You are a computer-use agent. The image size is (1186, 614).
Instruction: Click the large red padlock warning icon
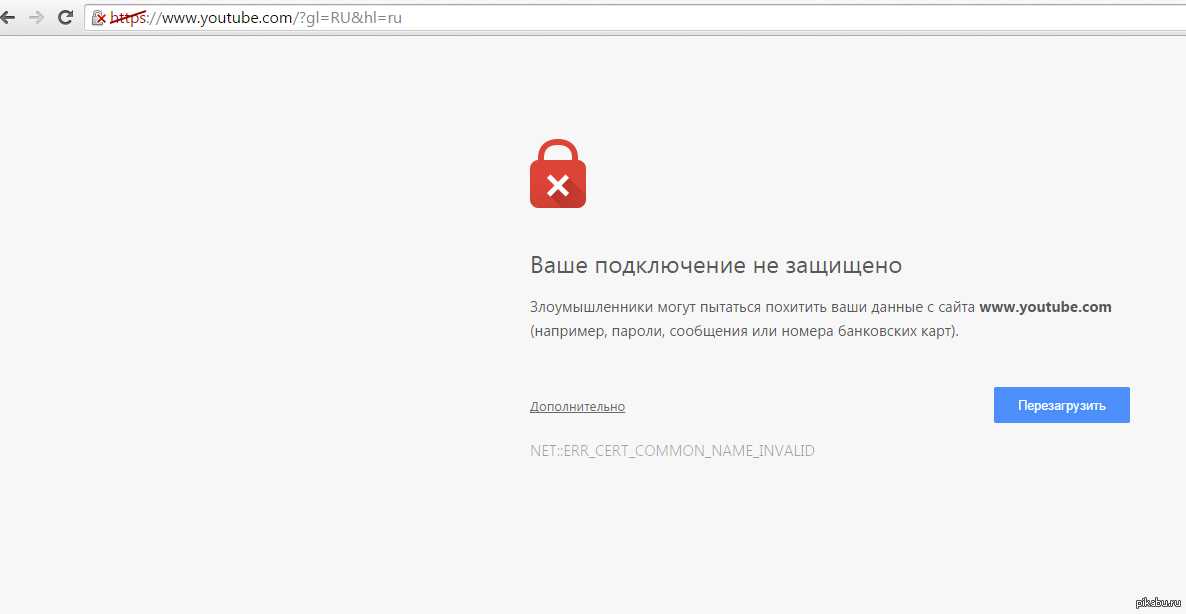click(x=557, y=173)
